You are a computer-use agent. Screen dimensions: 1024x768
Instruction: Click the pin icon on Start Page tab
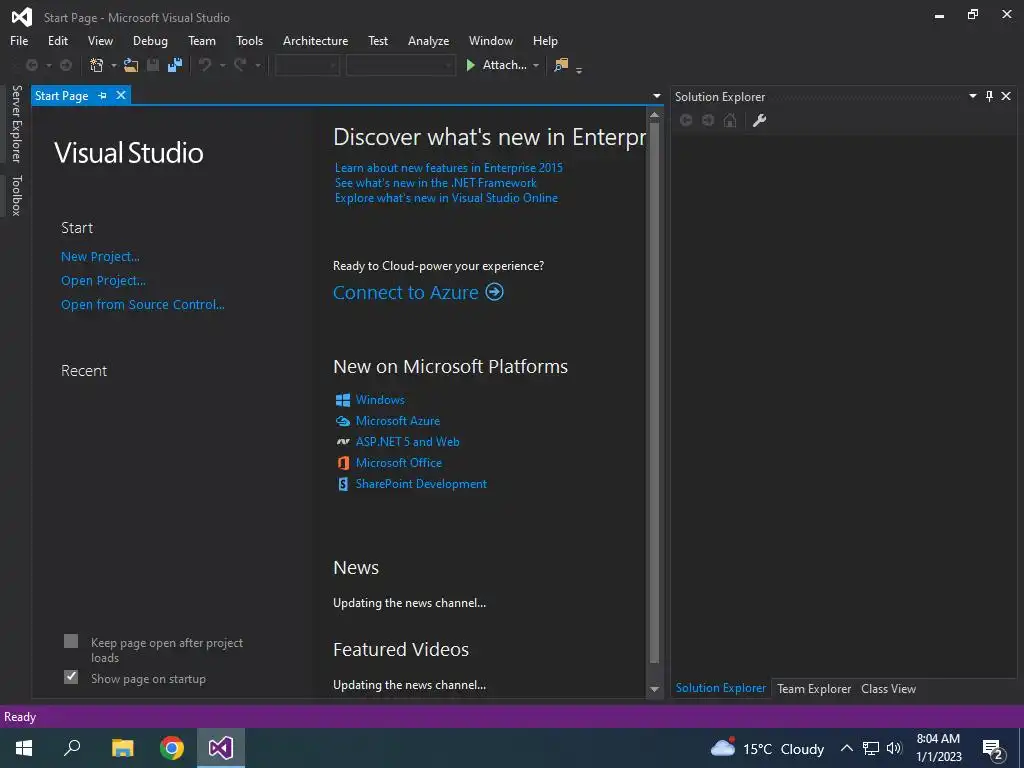(103, 95)
